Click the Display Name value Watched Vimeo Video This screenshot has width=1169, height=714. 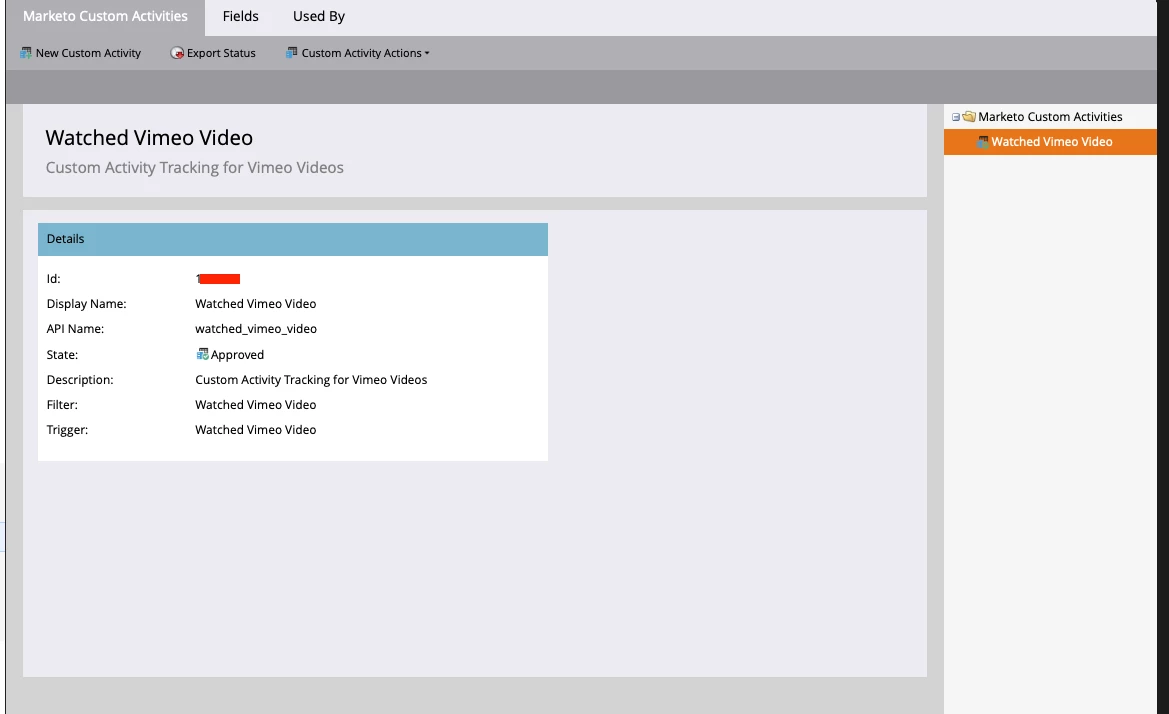click(256, 304)
